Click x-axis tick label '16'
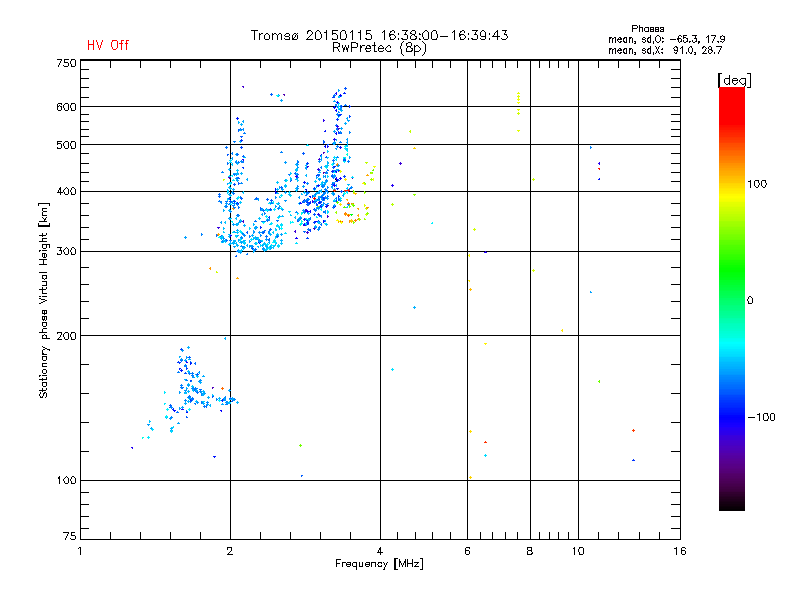This screenshot has height=600, width=800. pyautogui.click(x=680, y=551)
